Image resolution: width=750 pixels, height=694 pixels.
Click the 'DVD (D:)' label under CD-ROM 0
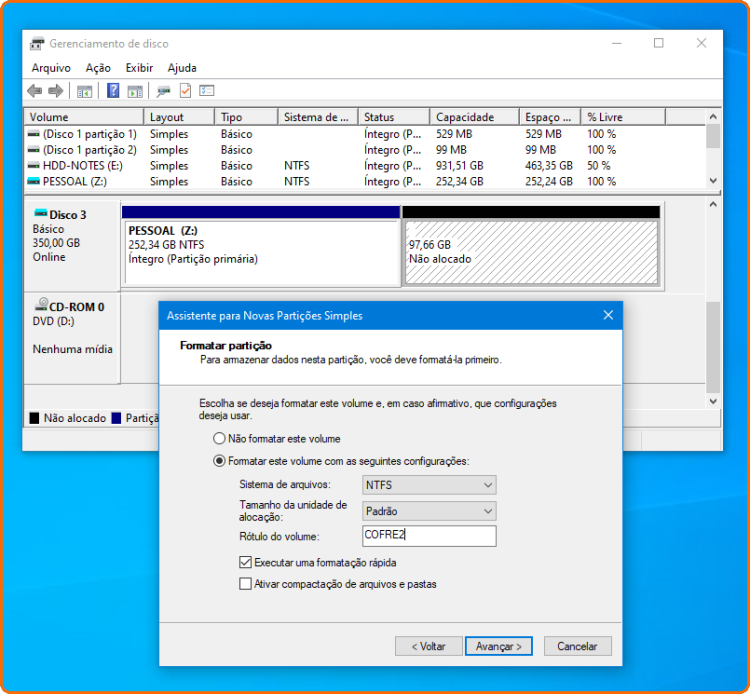pos(54,321)
